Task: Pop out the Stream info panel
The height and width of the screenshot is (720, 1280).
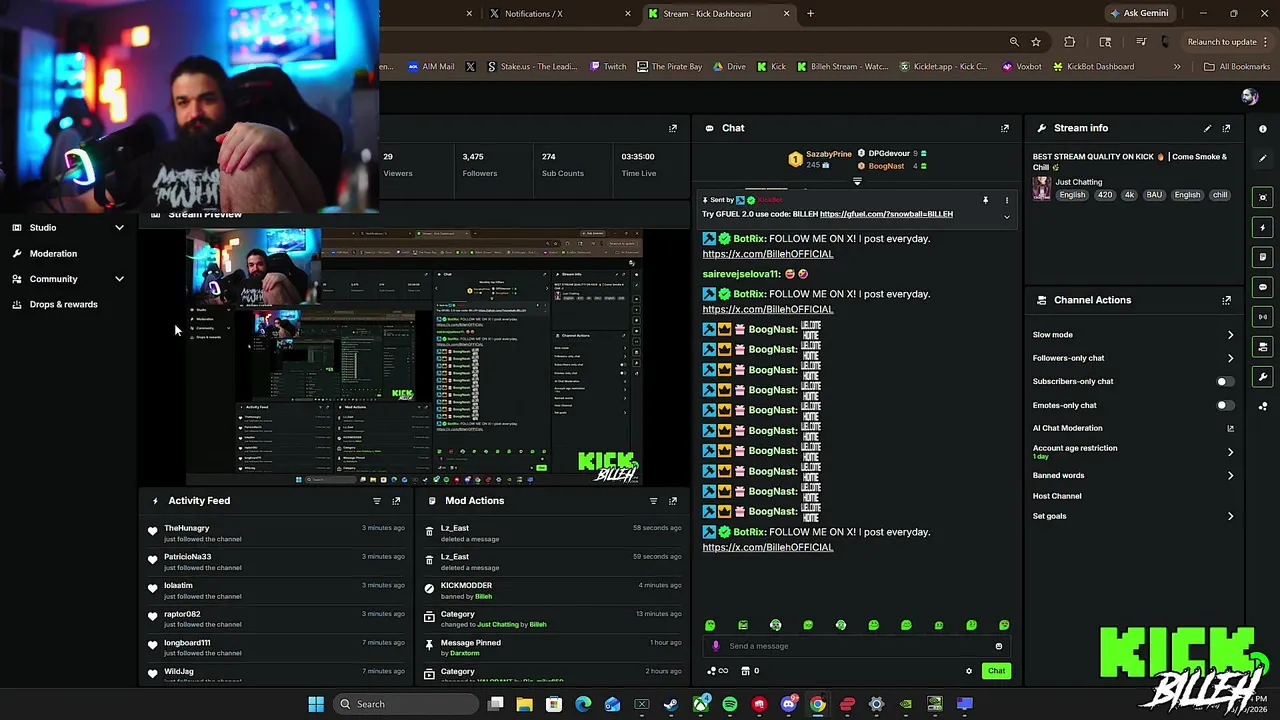Action: tap(1226, 128)
